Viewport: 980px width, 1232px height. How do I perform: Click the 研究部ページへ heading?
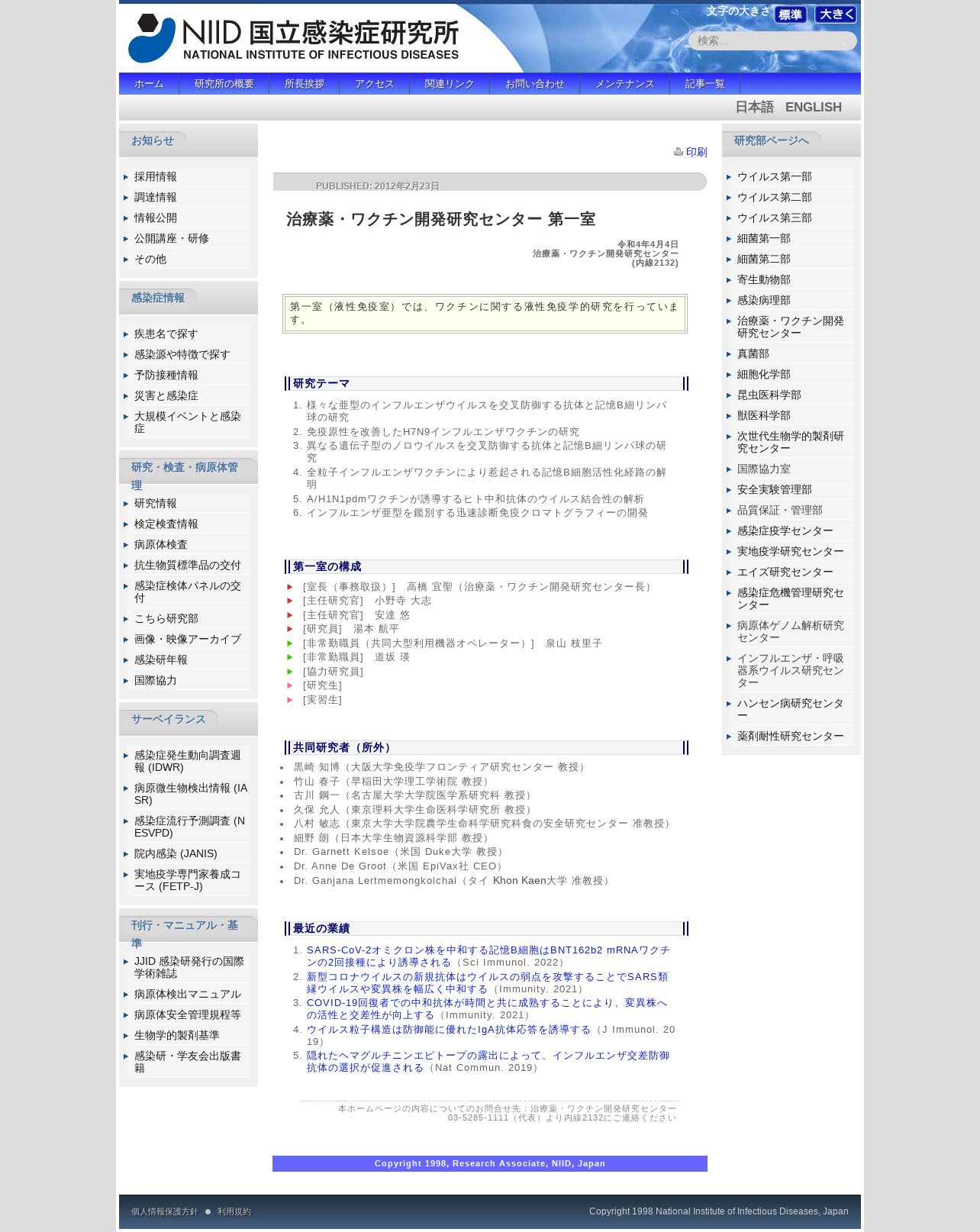pos(772,141)
